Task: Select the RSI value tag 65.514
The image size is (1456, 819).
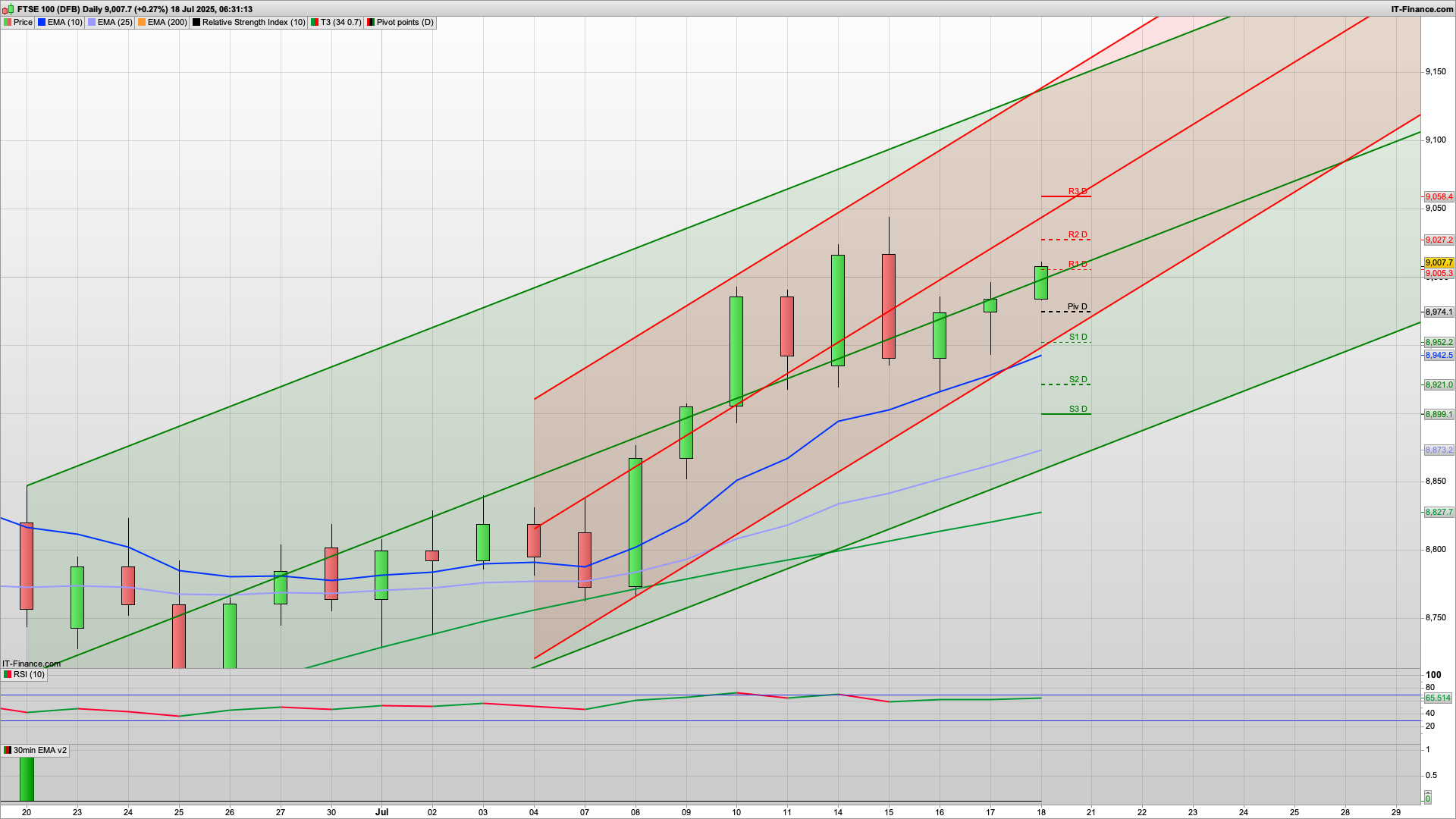Action: (x=1438, y=698)
